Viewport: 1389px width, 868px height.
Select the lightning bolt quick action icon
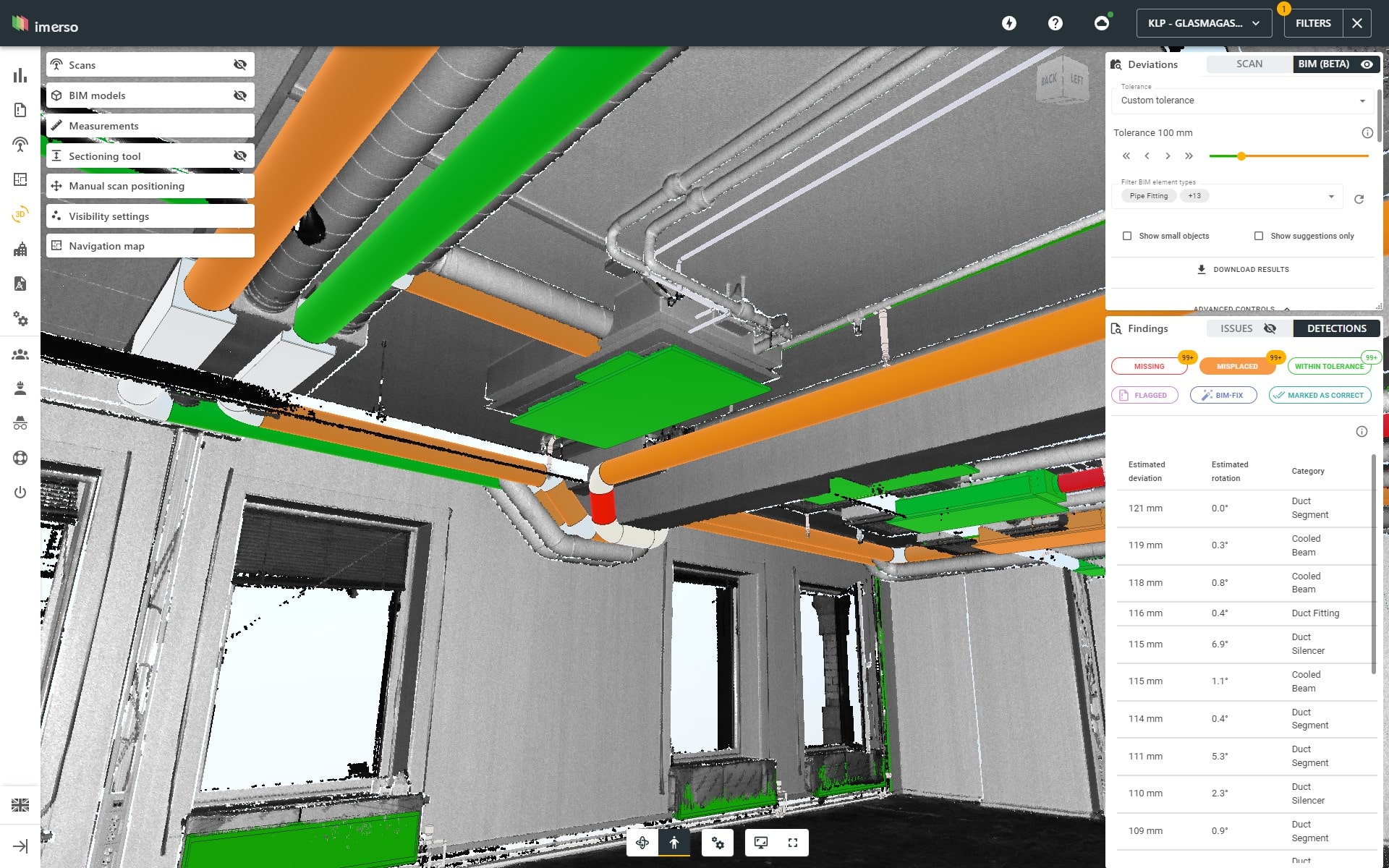1009,22
